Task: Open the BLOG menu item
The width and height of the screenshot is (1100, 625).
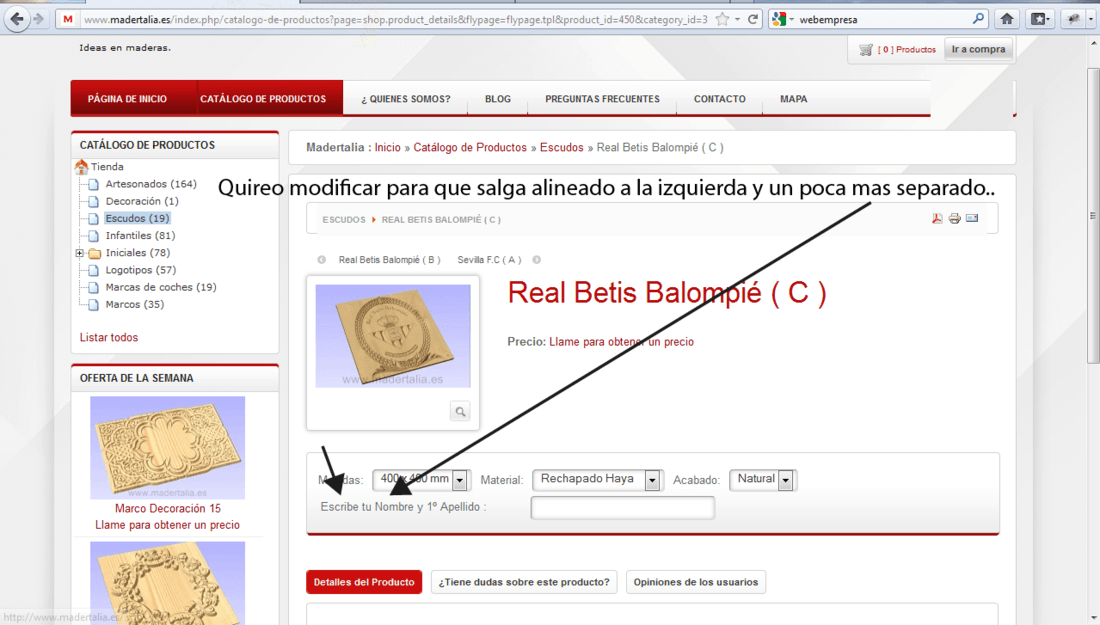Action: pos(498,99)
